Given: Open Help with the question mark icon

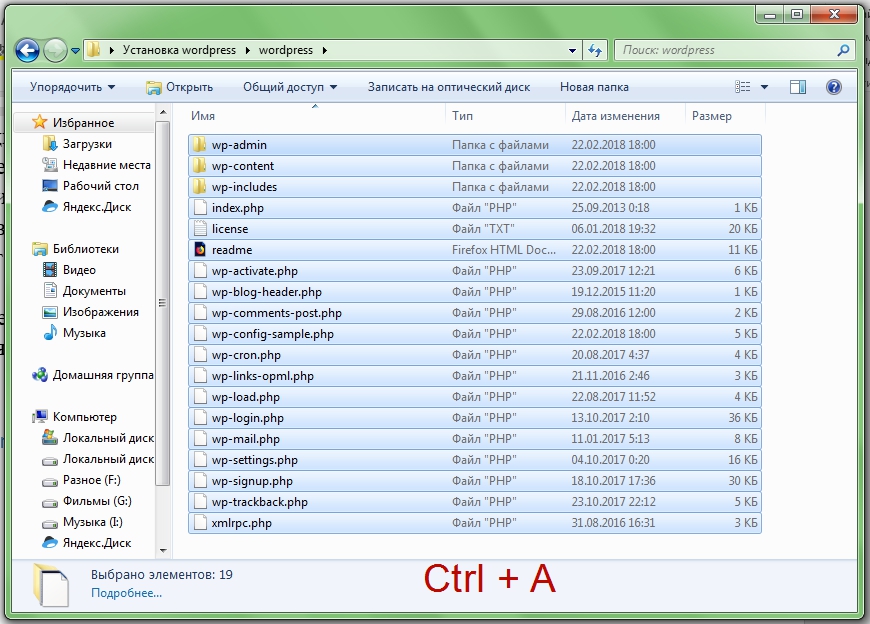Looking at the screenshot, I should tap(833, 87).
